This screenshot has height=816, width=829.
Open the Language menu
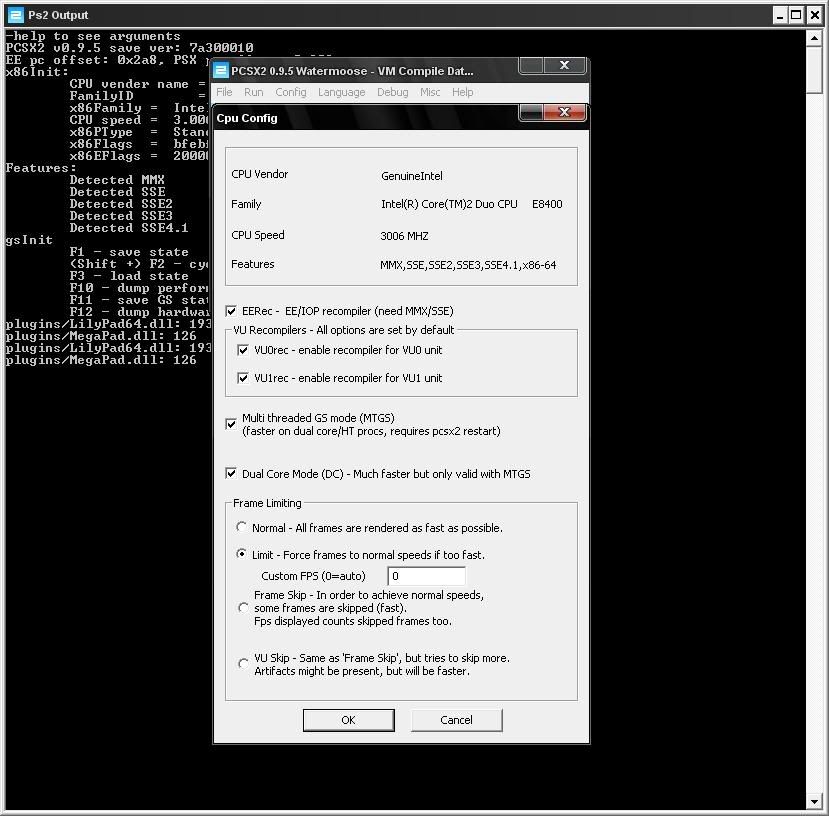(342, 92)
